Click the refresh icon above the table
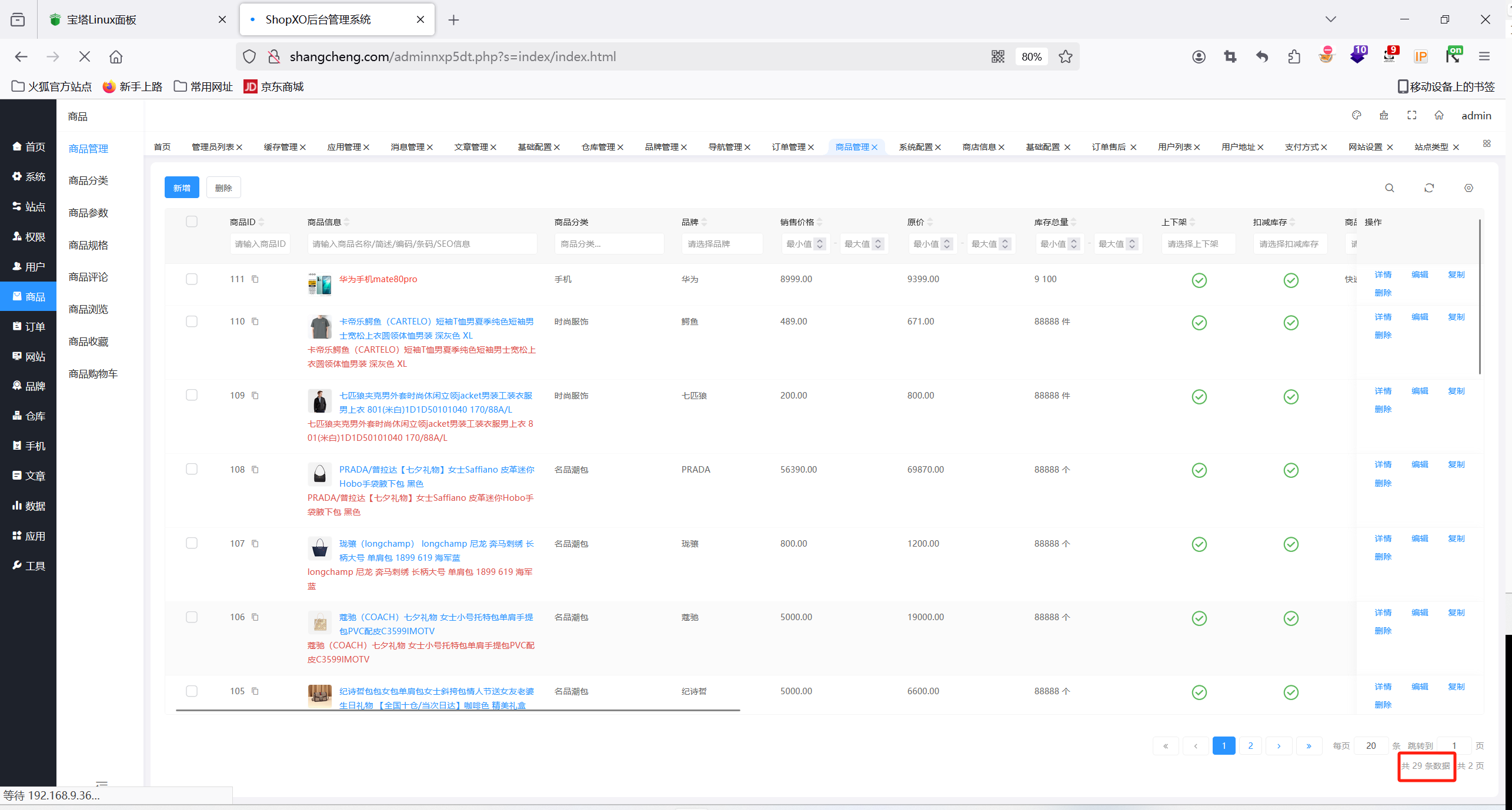 1428,188
